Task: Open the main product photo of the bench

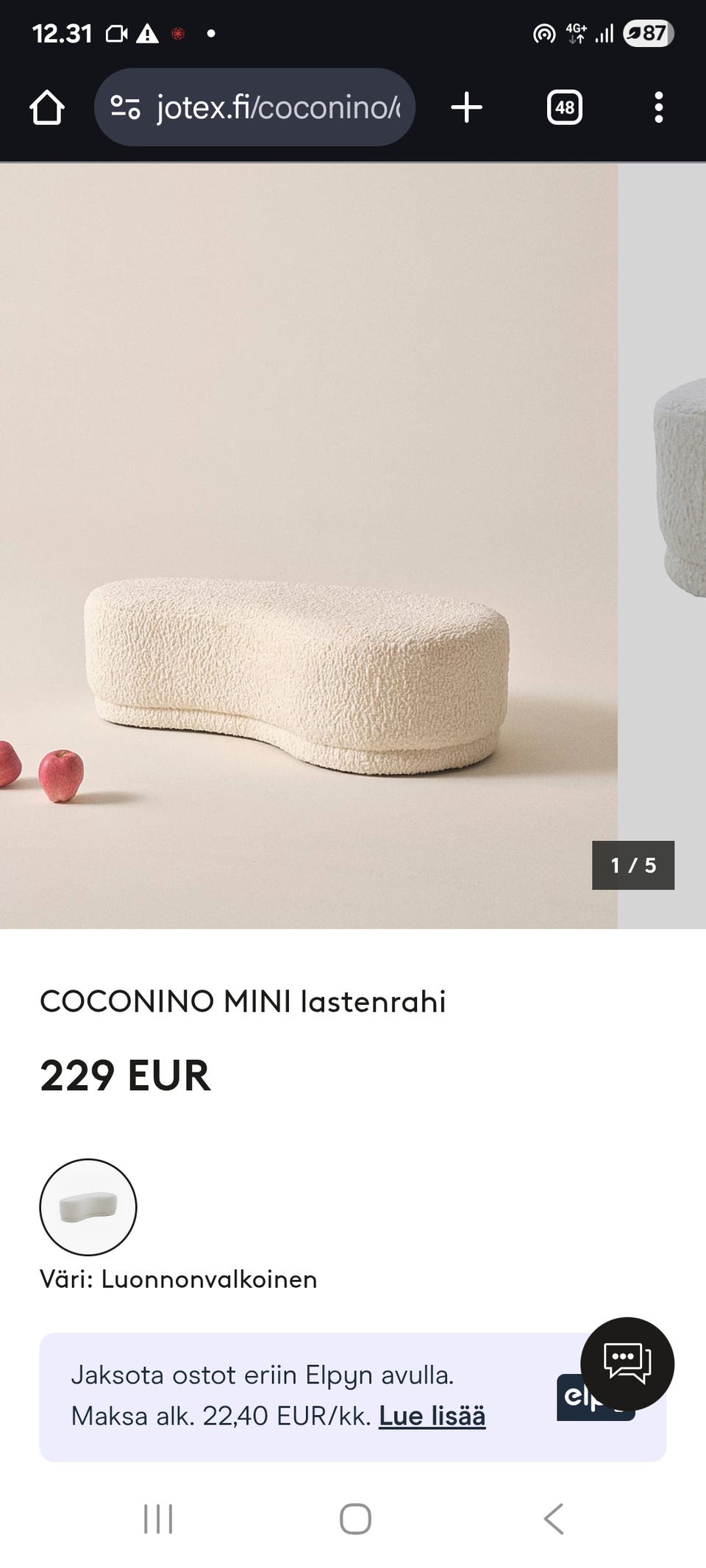Action: click(308, 545)
